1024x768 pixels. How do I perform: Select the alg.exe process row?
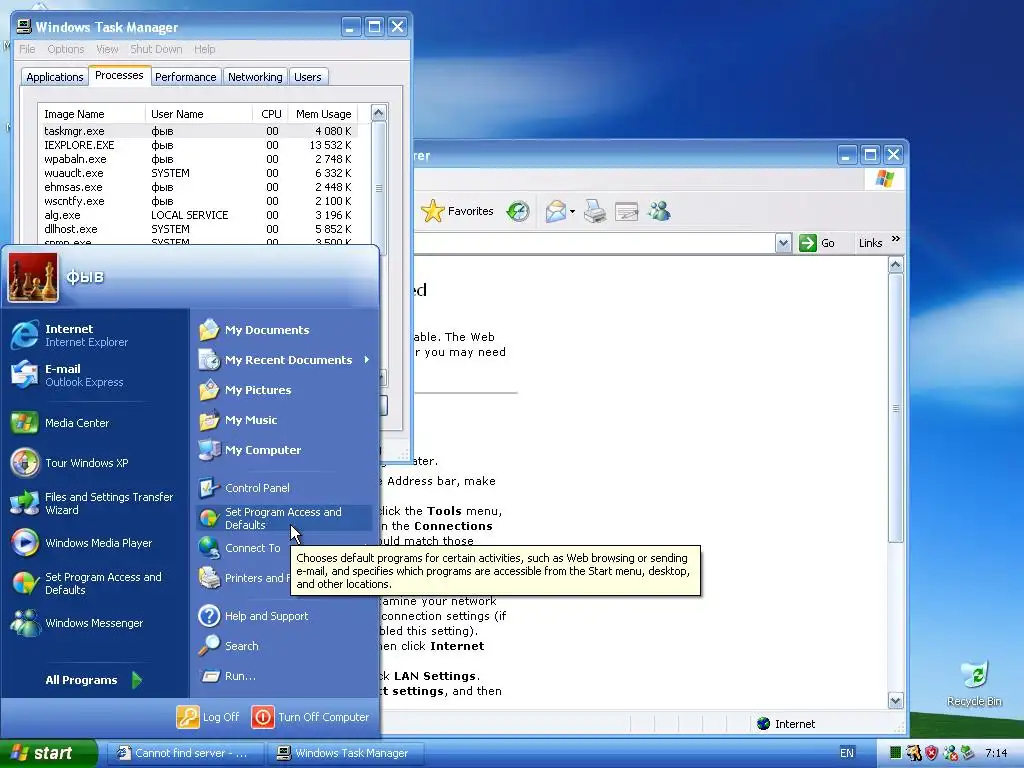coord(198,215)
